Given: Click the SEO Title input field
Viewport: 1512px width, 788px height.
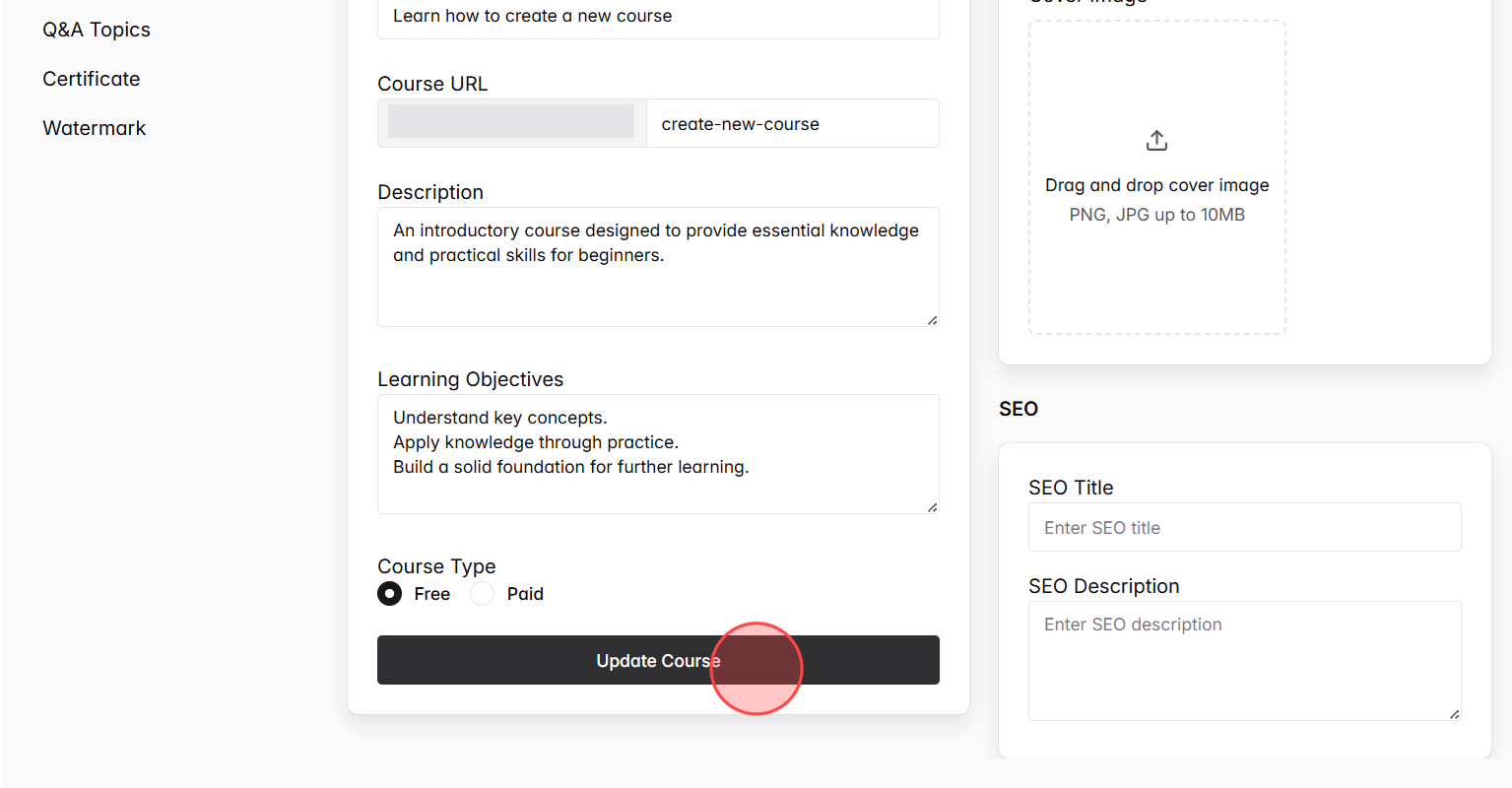Looking at the screenshot, I should point(1244,527).
